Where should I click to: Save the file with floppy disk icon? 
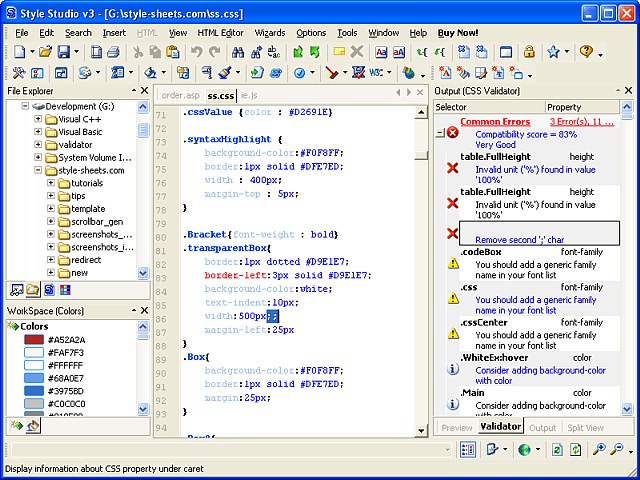tap(64, 52)
